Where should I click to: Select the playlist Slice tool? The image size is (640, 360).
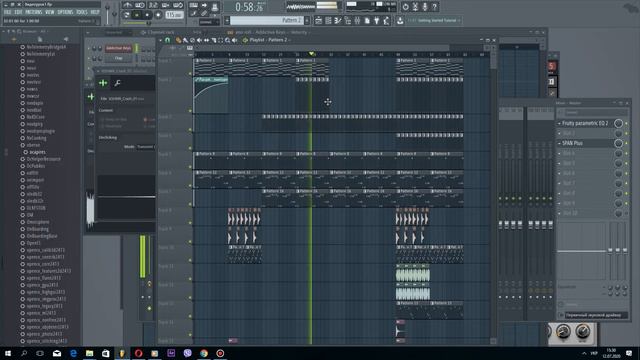tap(213, 40)
